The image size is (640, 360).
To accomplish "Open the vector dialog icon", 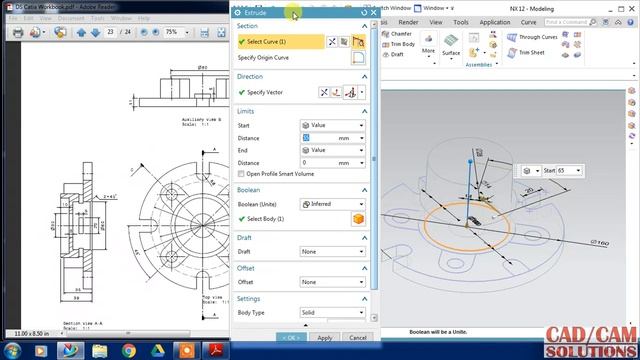I will [336, 92].
